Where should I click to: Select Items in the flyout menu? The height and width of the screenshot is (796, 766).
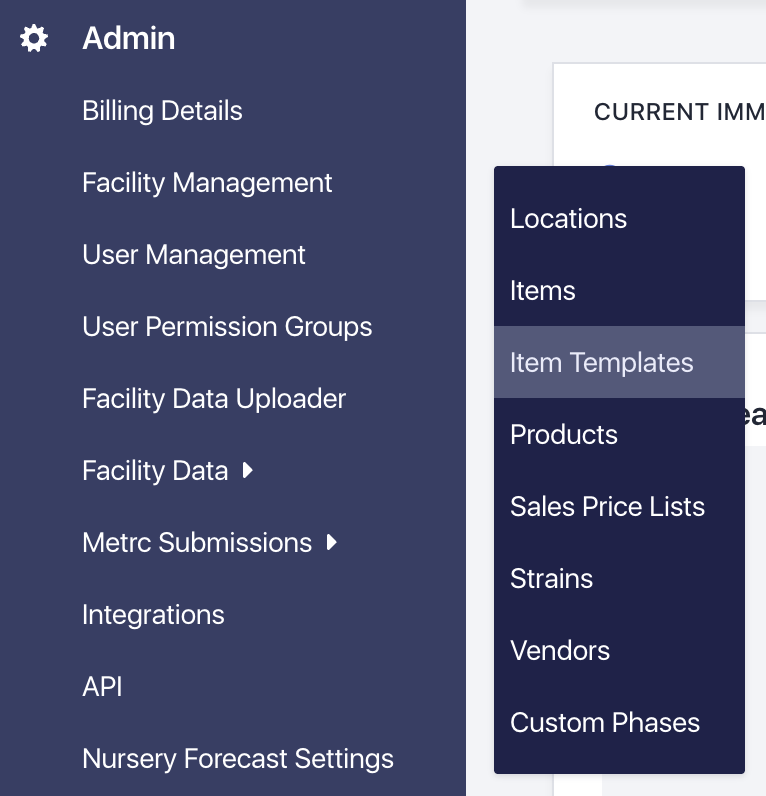pos(543,291)
